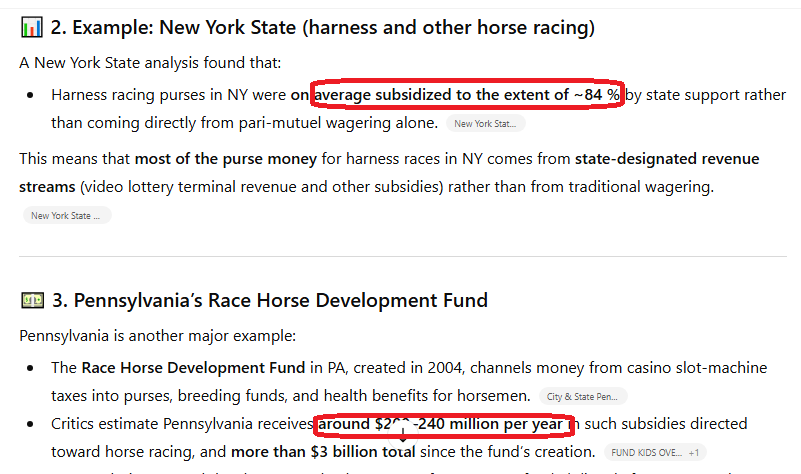The width and height of the screenshot is (801, 474).
Task: Open the citation chip below "streams" paragraph
Action: pos(66,215)
